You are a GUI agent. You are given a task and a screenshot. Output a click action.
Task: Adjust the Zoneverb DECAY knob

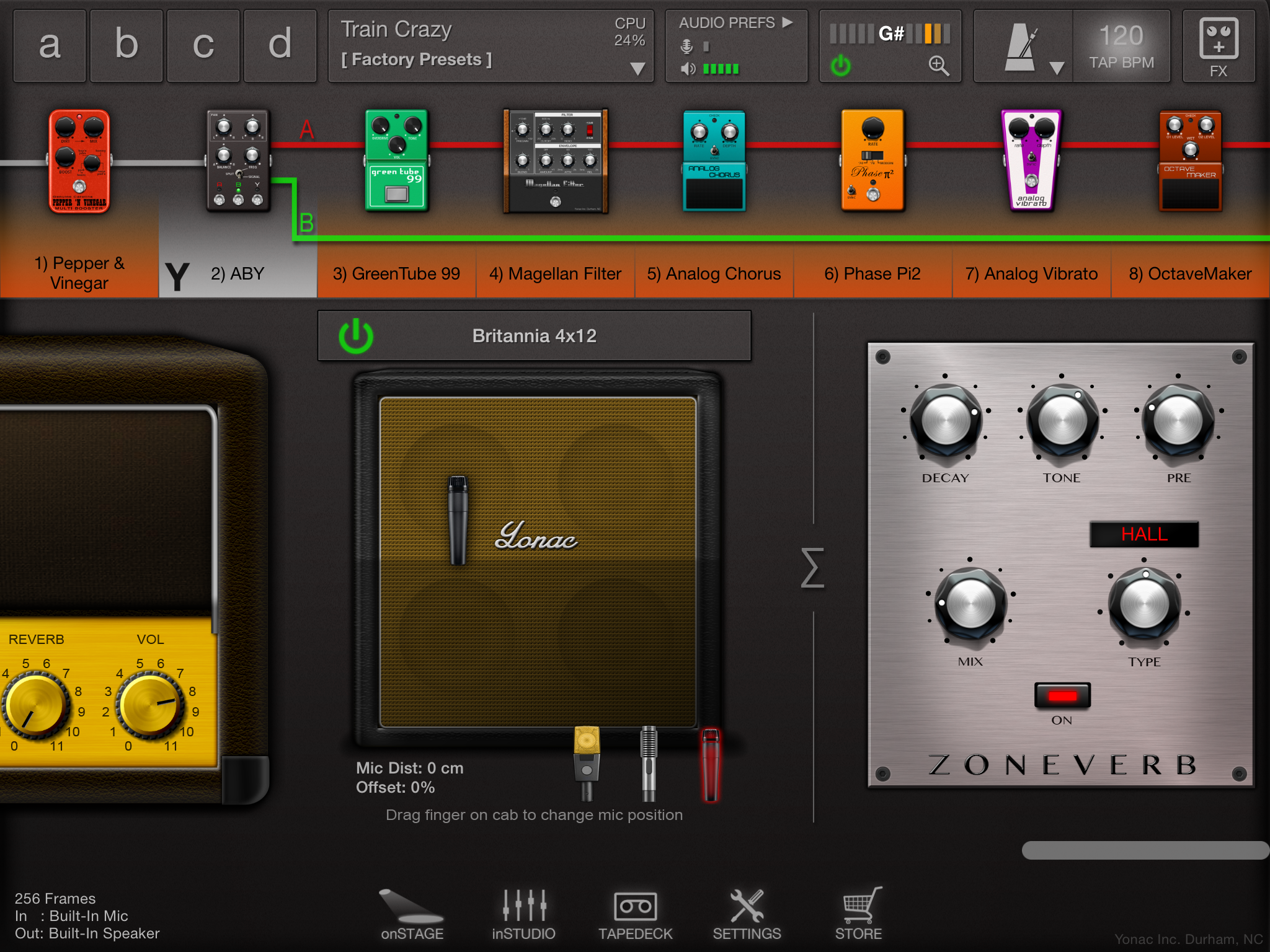pos(946,420)
